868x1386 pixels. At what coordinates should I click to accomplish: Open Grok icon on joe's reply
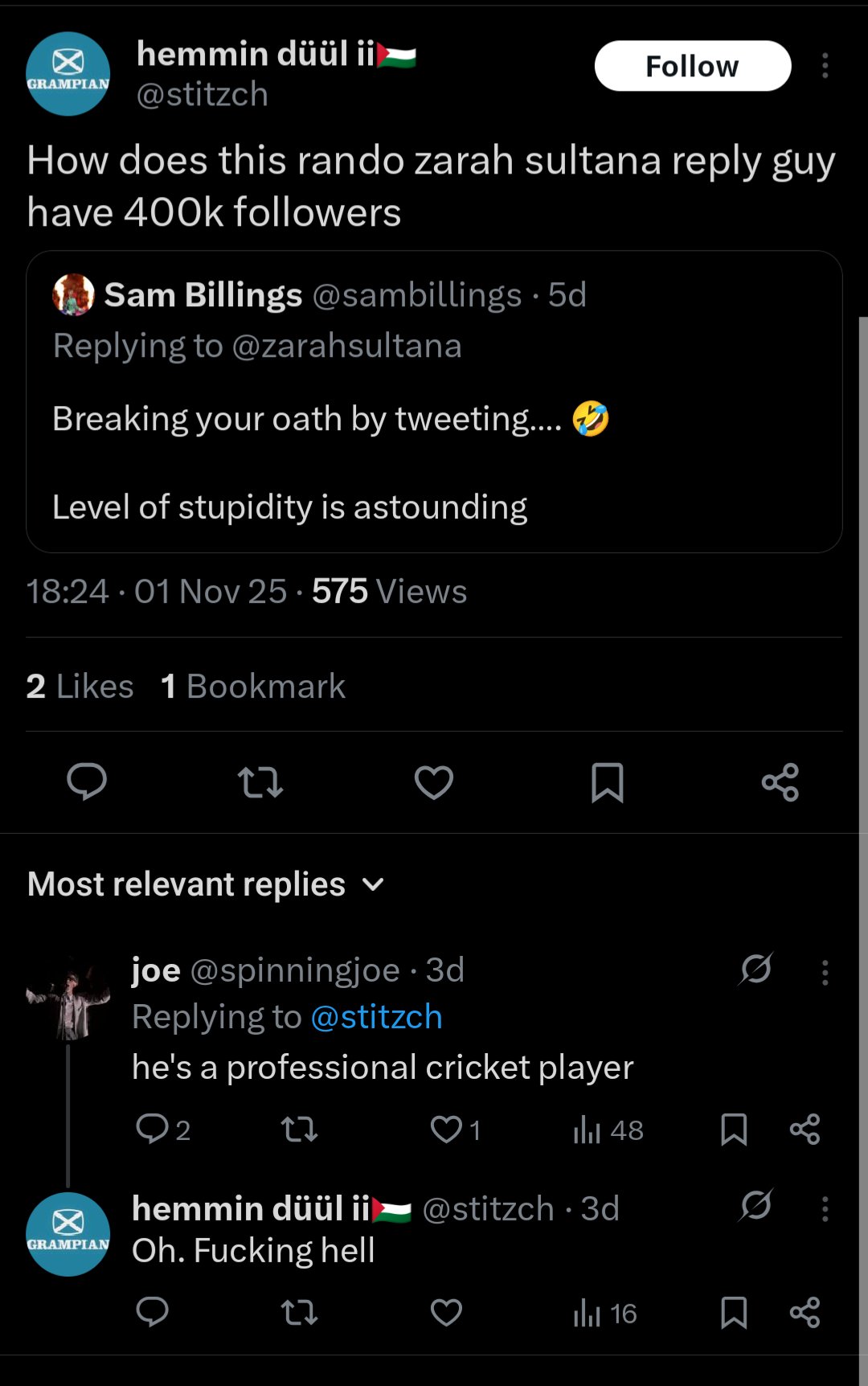(x=755, y=970)
